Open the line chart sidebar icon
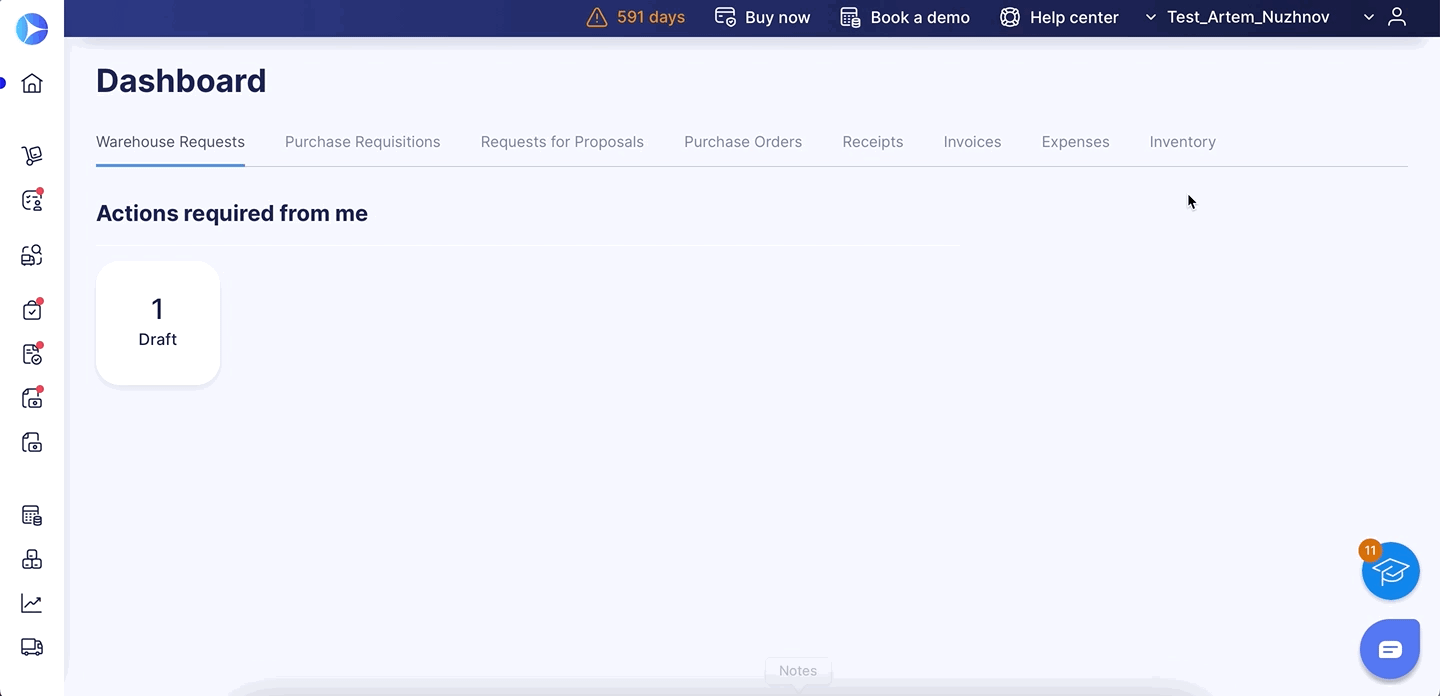 click(x=32, y=603)
